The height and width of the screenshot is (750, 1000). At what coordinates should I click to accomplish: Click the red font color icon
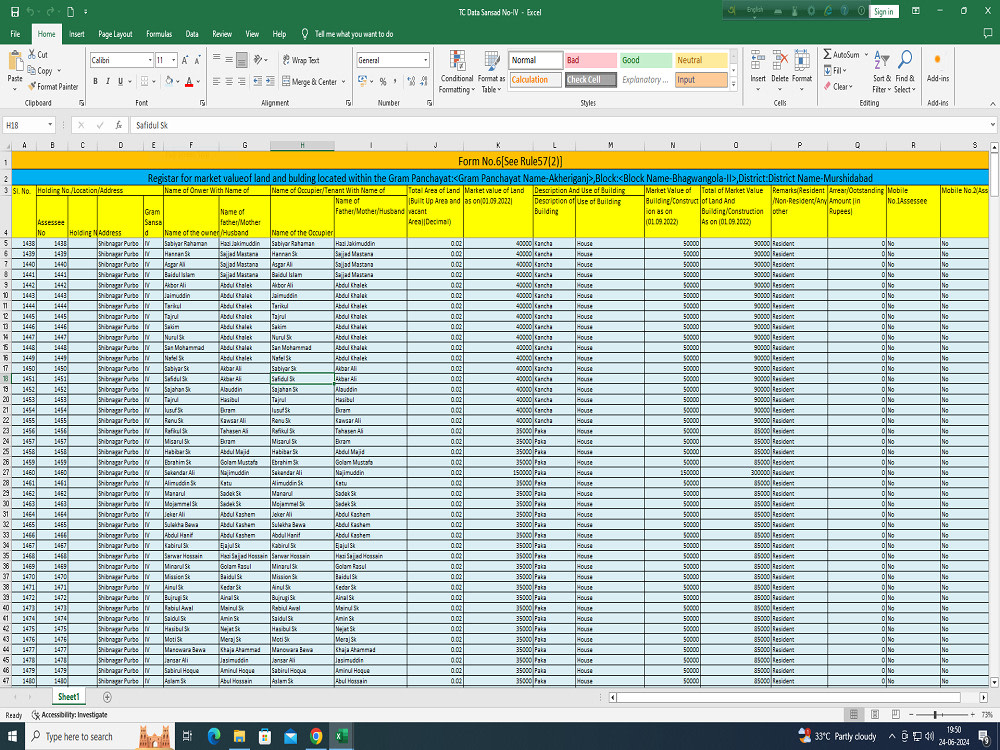pos(189,81)
